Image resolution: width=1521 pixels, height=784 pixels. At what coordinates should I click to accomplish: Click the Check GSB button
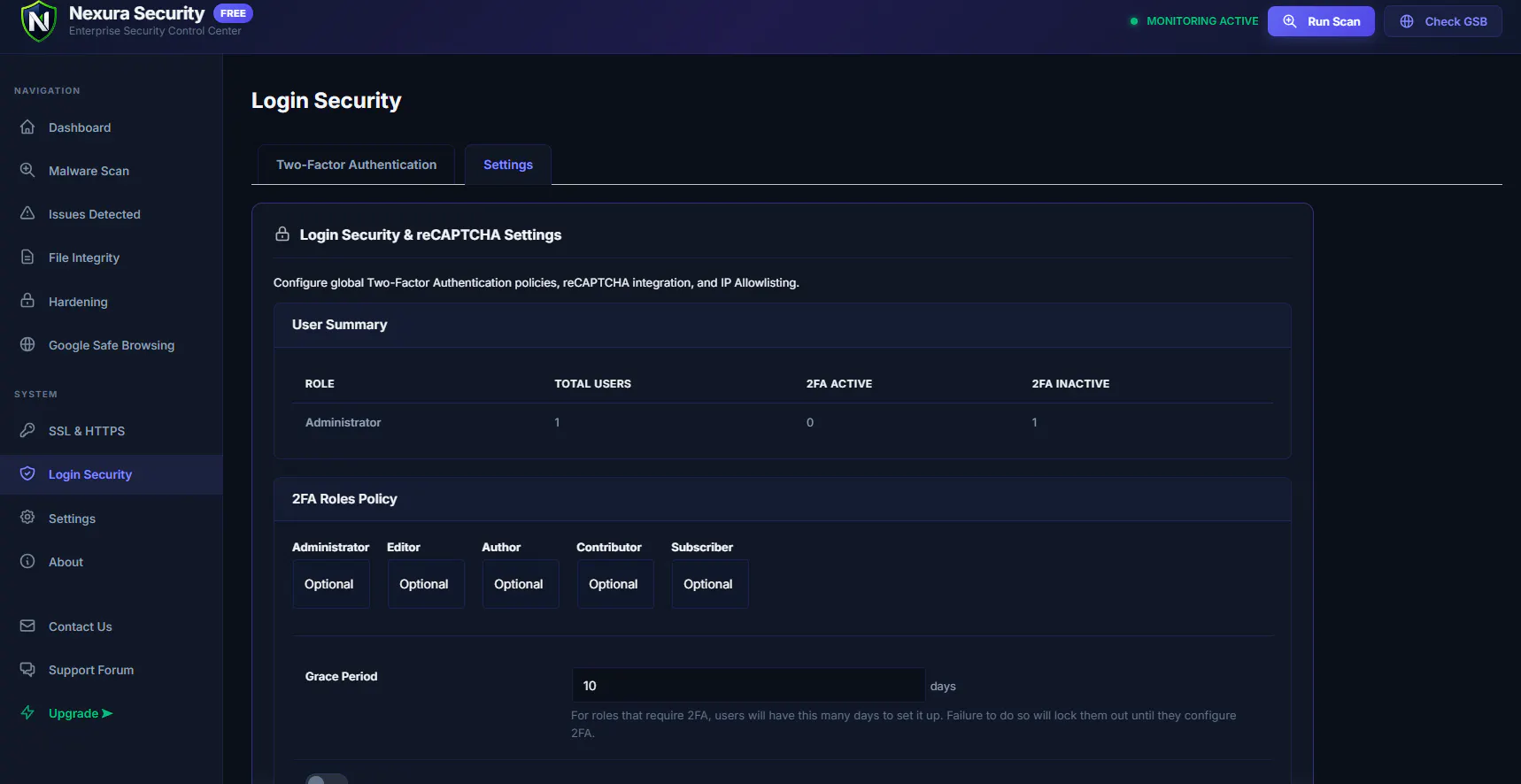(1443, 21)
